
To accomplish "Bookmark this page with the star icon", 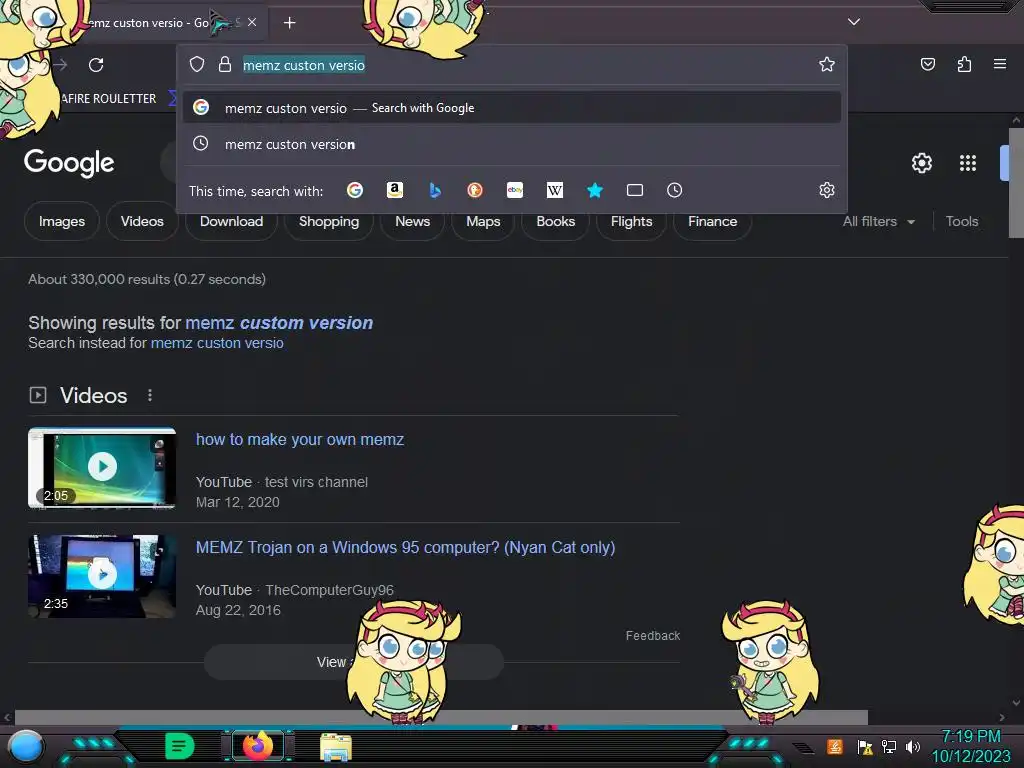I will 827,64.
